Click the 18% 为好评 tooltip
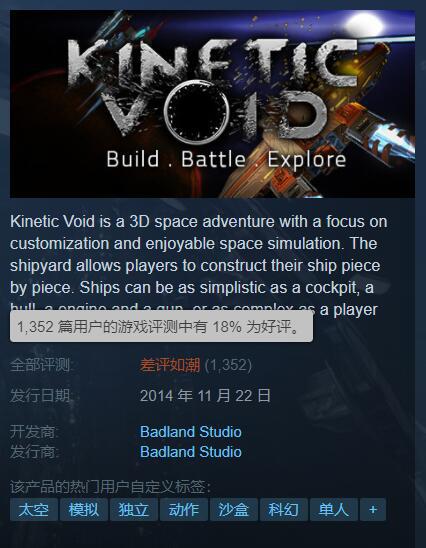 (161, 326)
